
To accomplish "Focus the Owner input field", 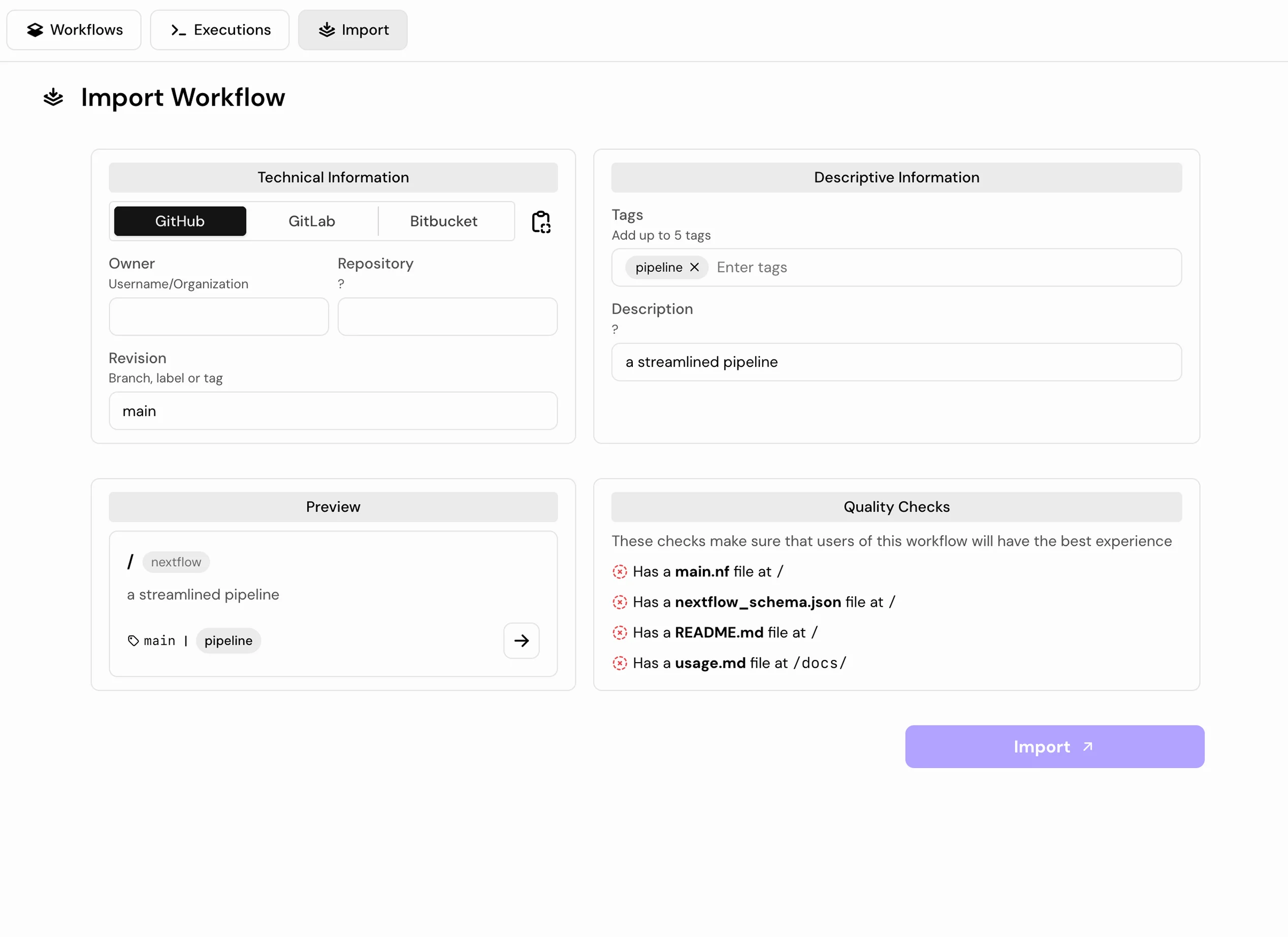I will click(218, 317).
